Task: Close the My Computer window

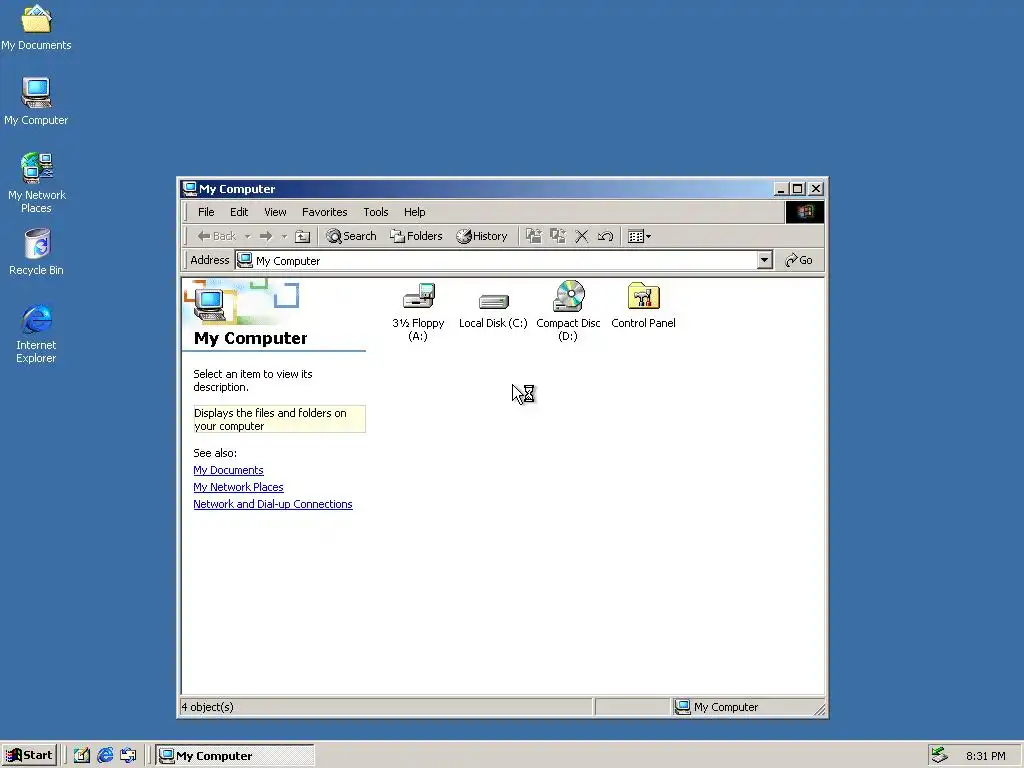Action: (816, 189)
